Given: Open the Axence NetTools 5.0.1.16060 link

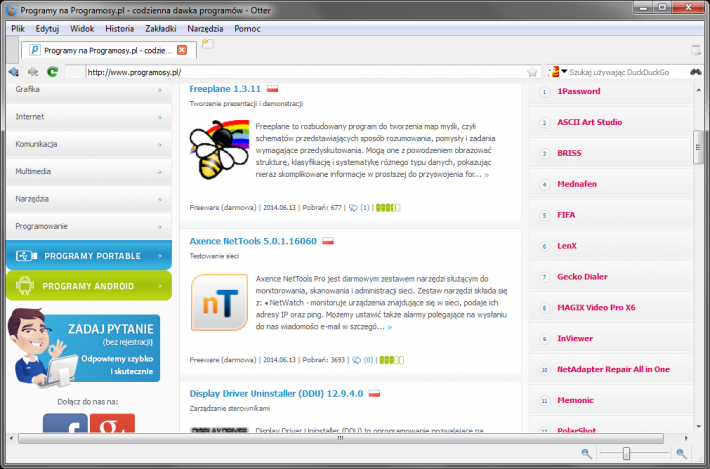Looking at the screenshot, I should point(253,241).
